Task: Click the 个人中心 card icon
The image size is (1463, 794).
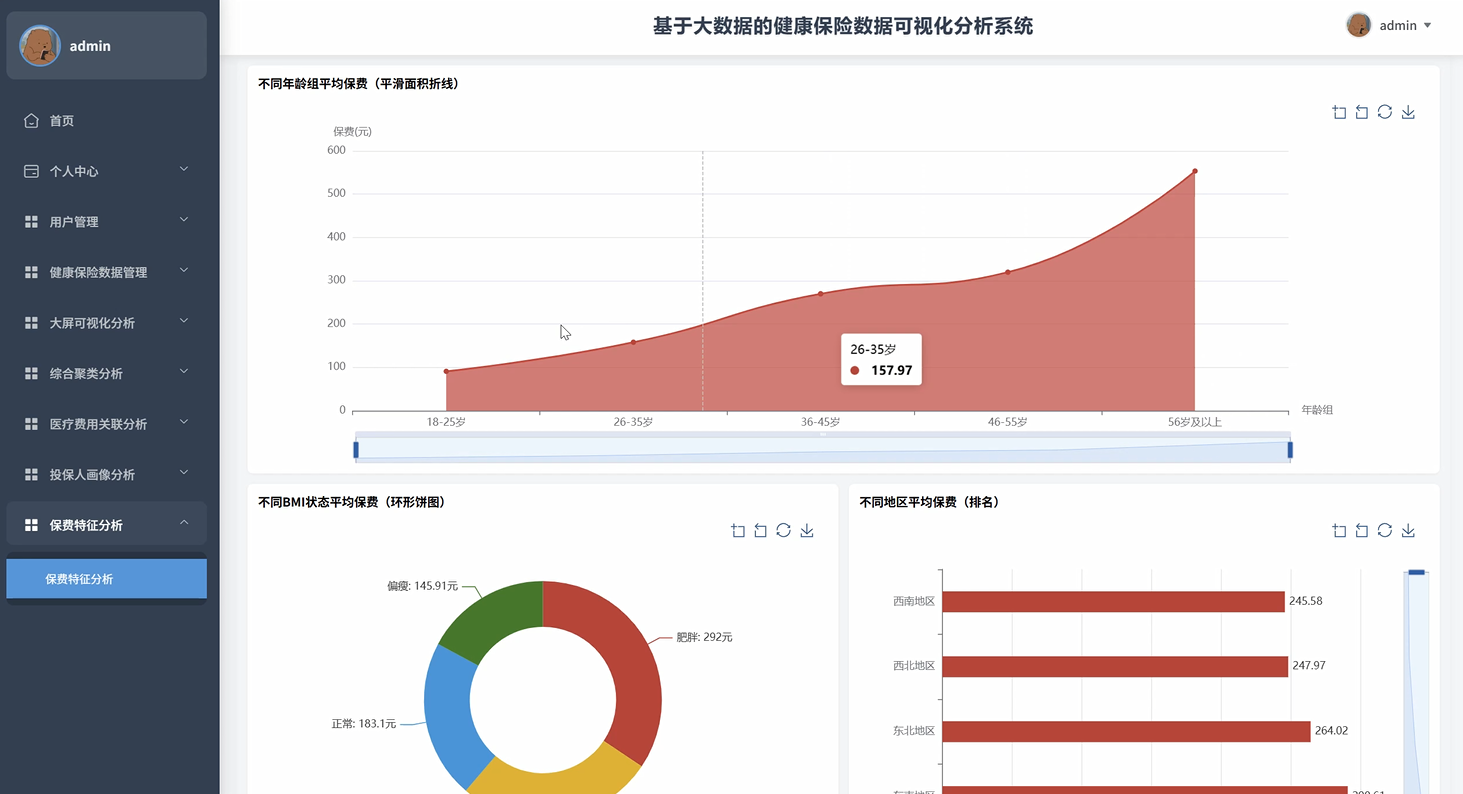Action: coord(31,171)
